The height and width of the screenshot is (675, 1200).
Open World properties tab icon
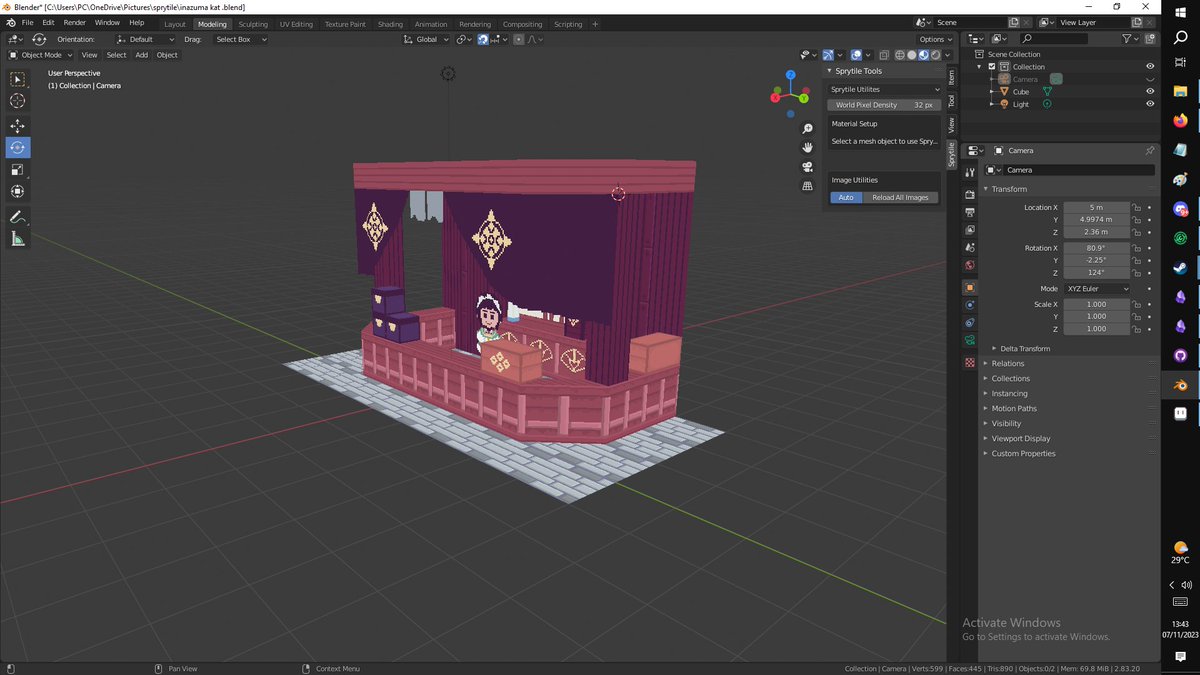[969, 265]
